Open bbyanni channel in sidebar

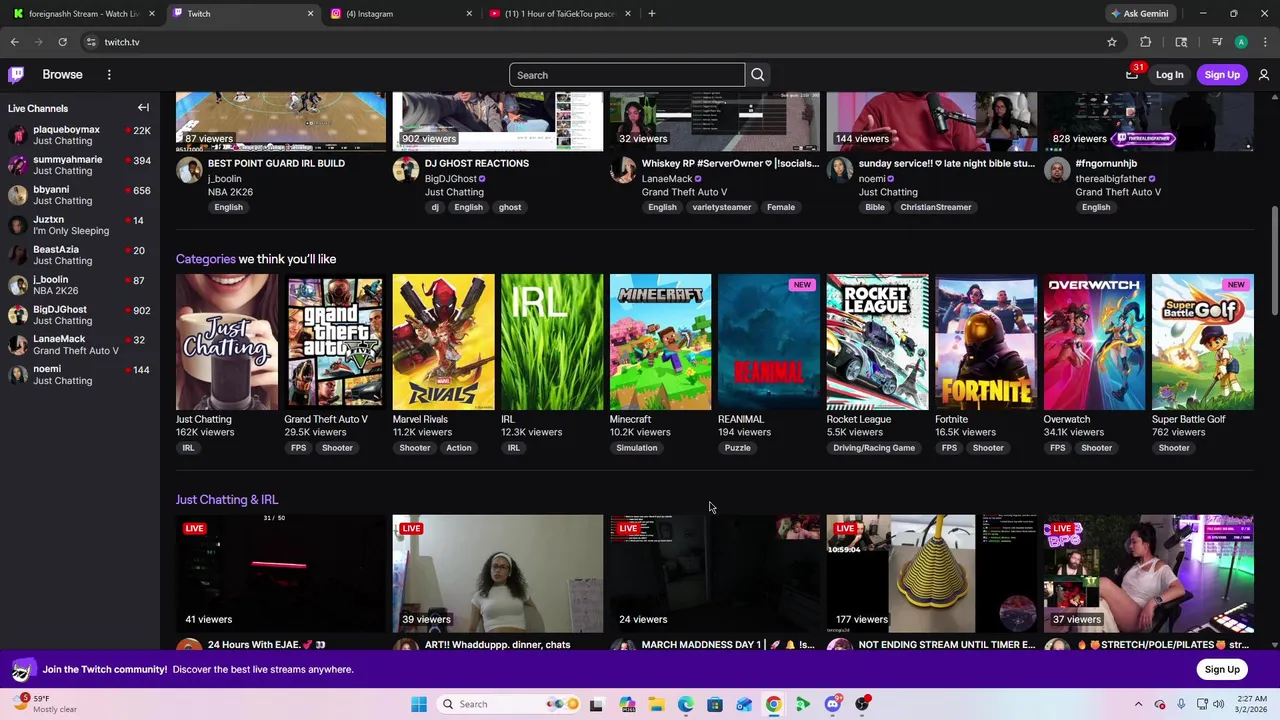click(80, 195)
